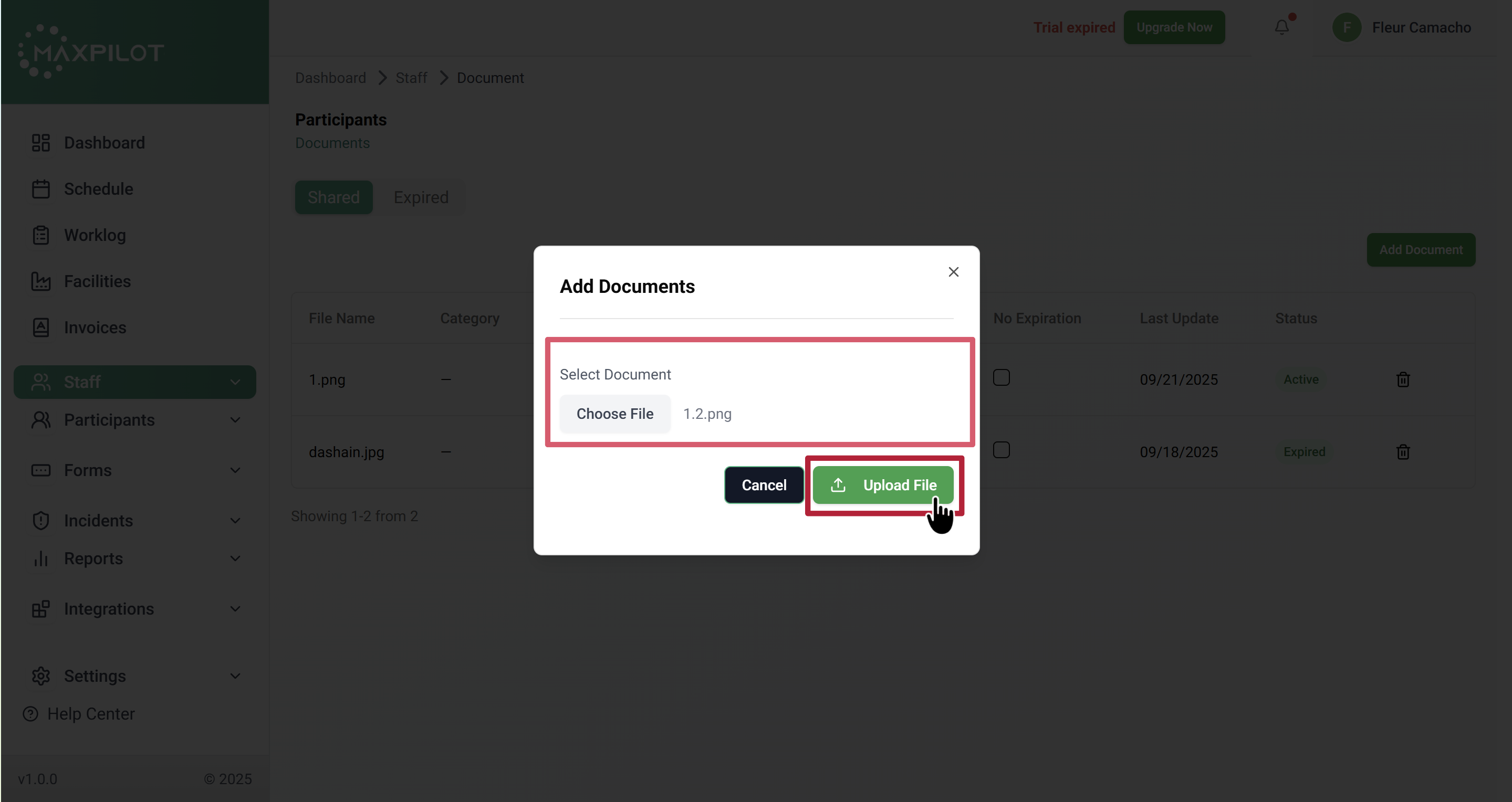Open the Worklog sidebar item
This screenshot has height=802, width=1512.
[95, 235]
